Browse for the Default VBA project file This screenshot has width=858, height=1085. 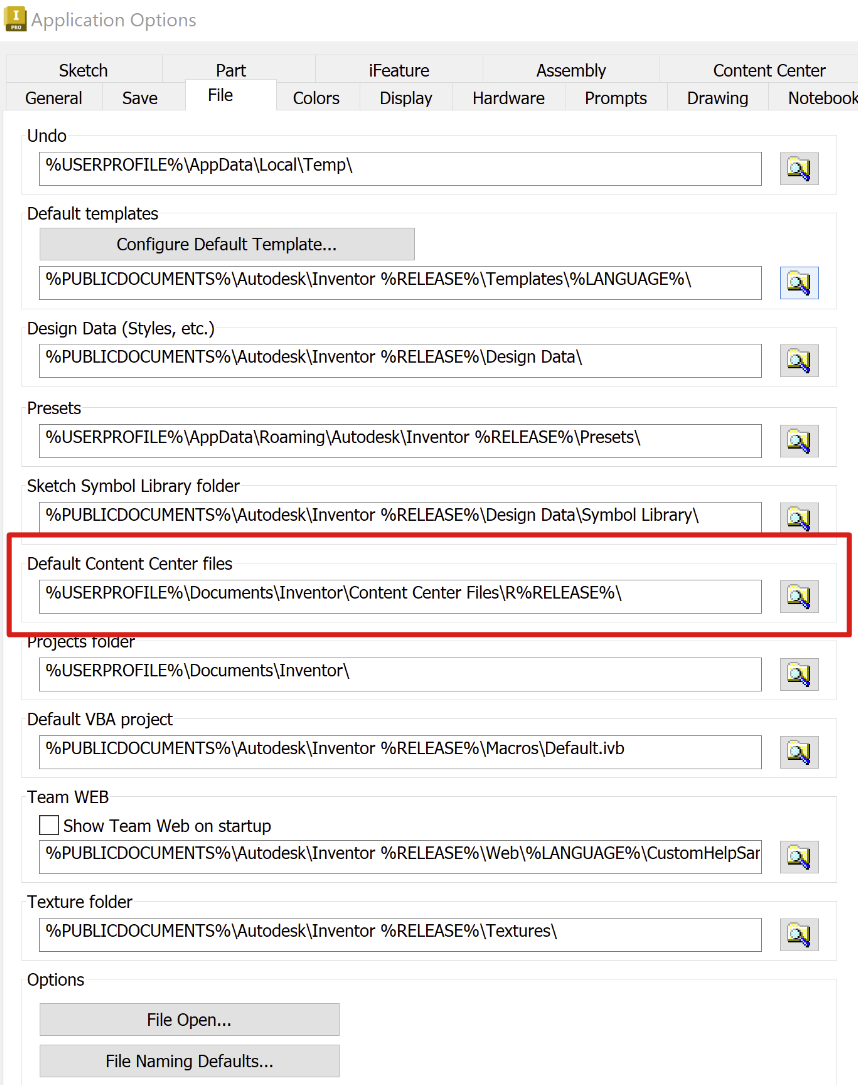click(799, 752)
